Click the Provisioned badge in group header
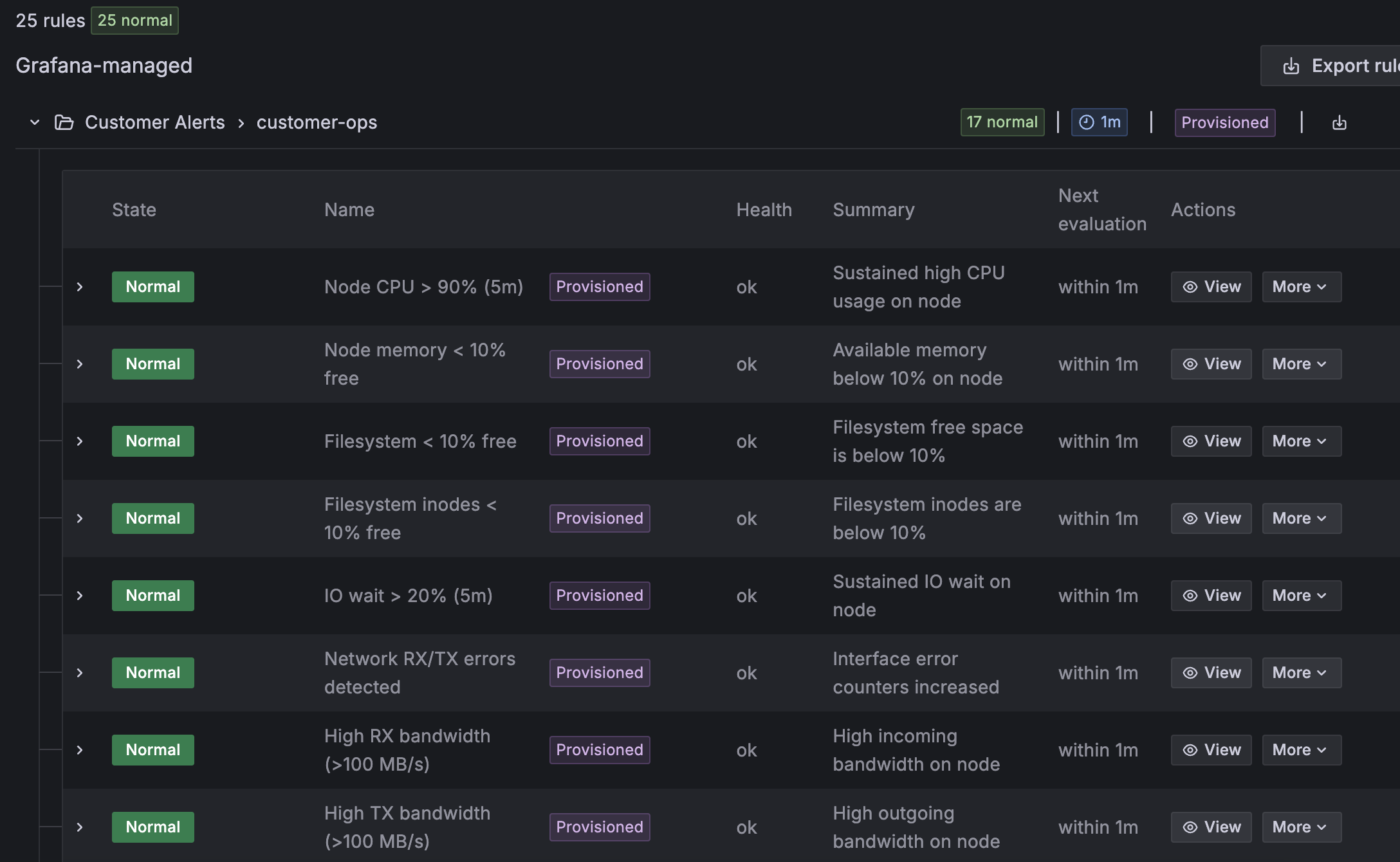Image resolution: width=1400 pixels, height=862 pixels. coord(1224,123)
